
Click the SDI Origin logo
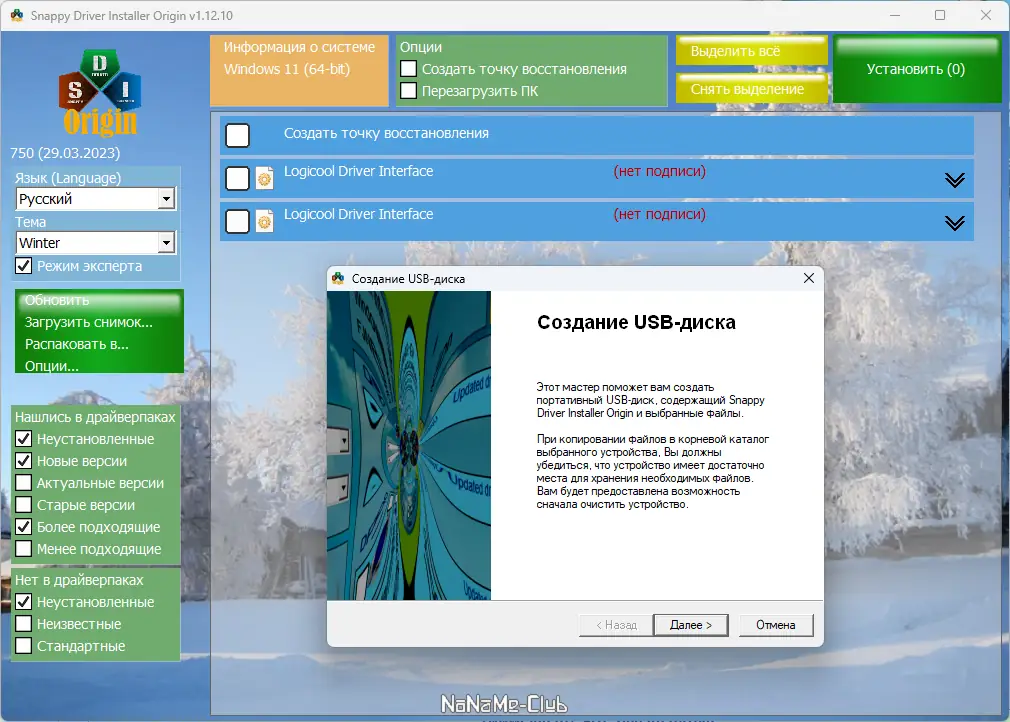click(x=99, y=88)
